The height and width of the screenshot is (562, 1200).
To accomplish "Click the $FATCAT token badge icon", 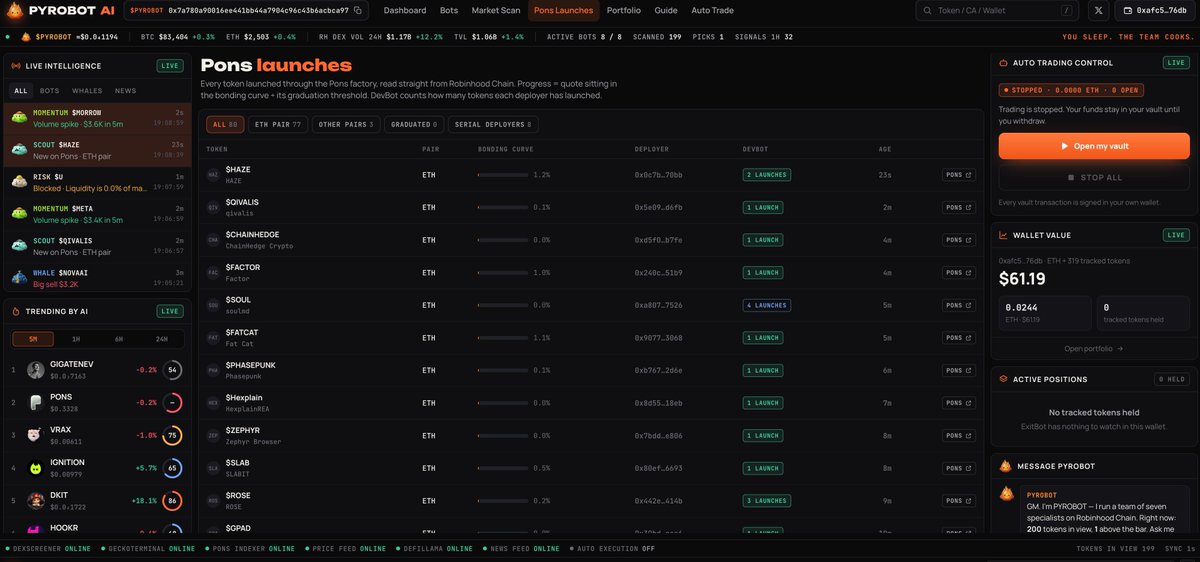I will click(x=213, y=338).
